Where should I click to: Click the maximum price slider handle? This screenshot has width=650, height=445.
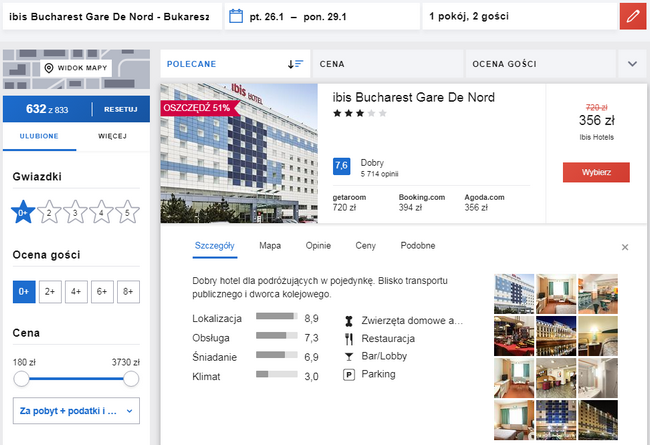point(131,379)
